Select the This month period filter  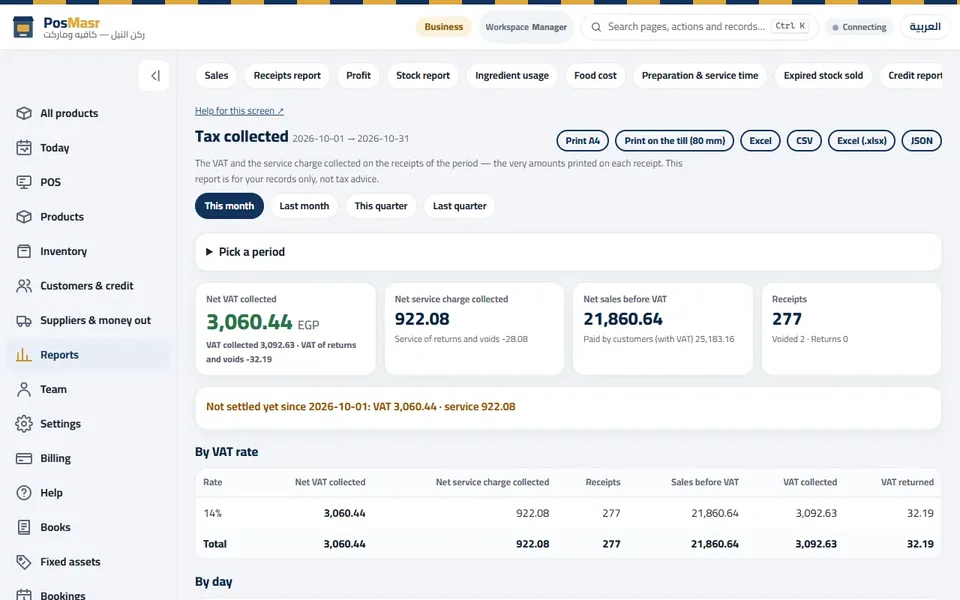[x=229, y=206]
